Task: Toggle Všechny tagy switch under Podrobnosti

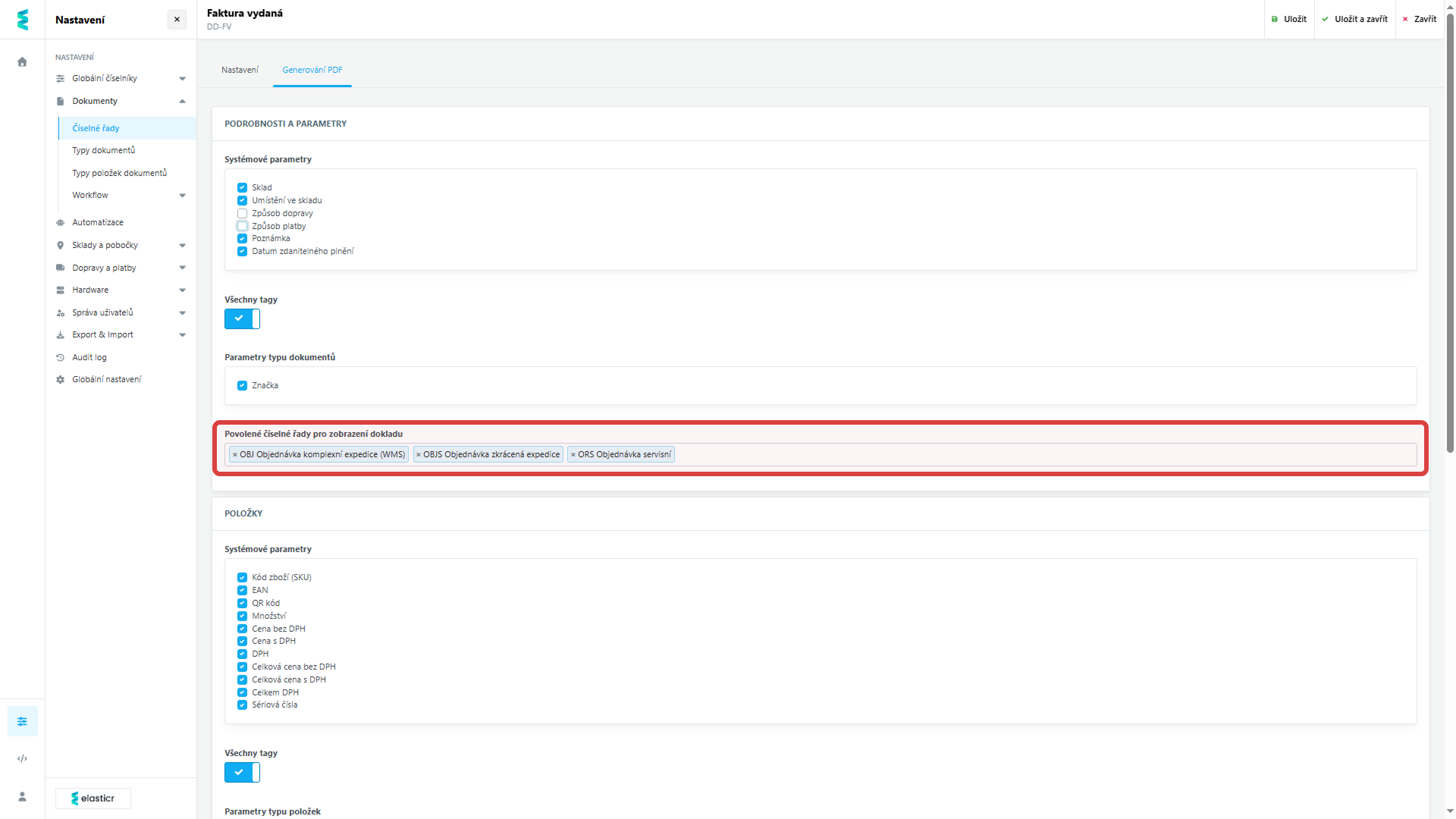Action: [x=242, y=318]
